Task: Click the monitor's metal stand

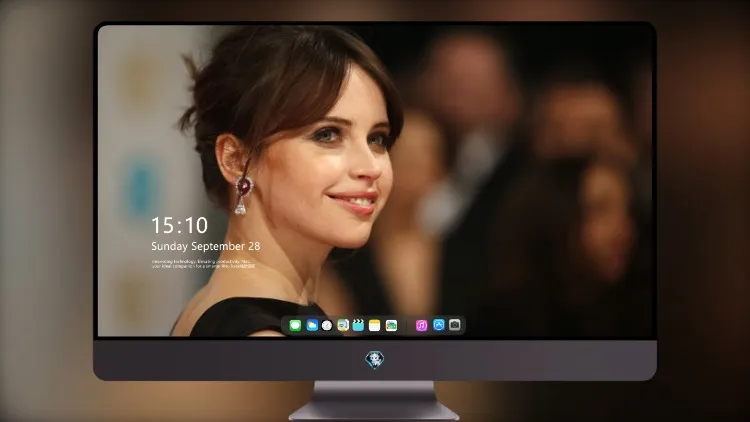Action: [374, 401]
